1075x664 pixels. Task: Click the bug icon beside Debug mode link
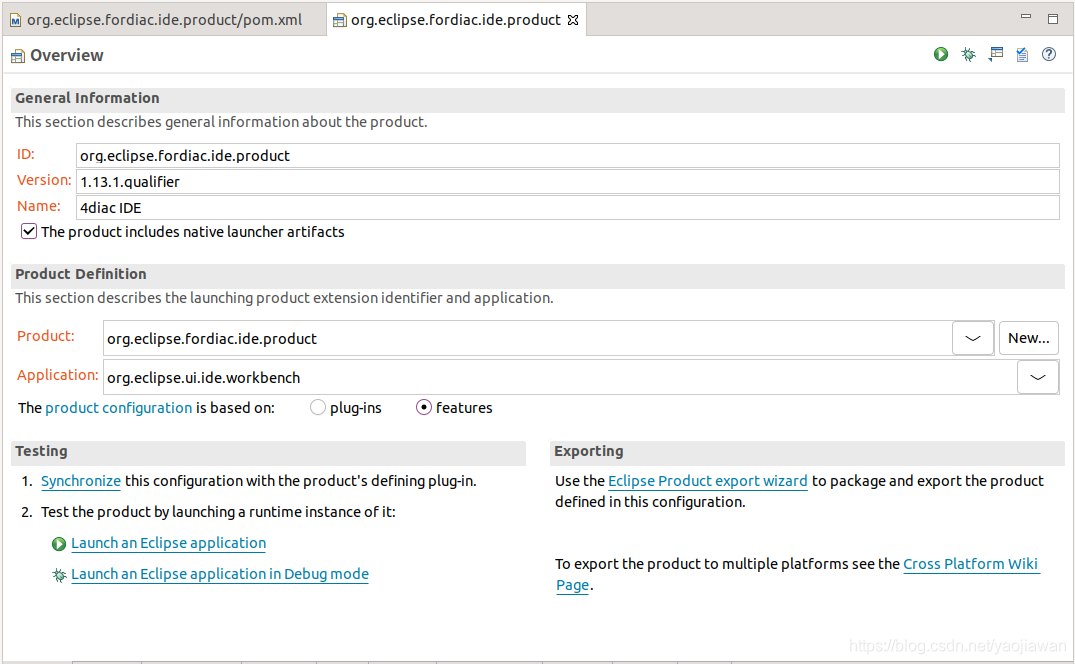coord(59,575)
